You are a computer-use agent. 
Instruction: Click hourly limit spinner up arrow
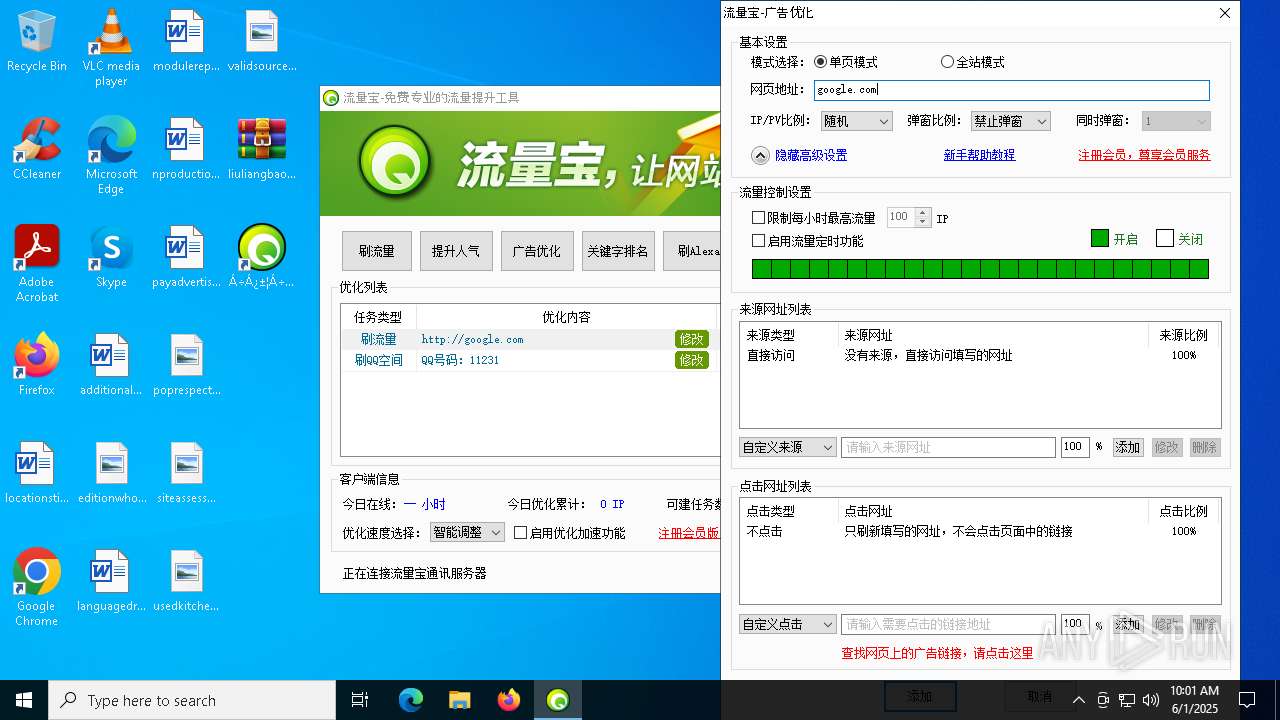click(923, 212)
